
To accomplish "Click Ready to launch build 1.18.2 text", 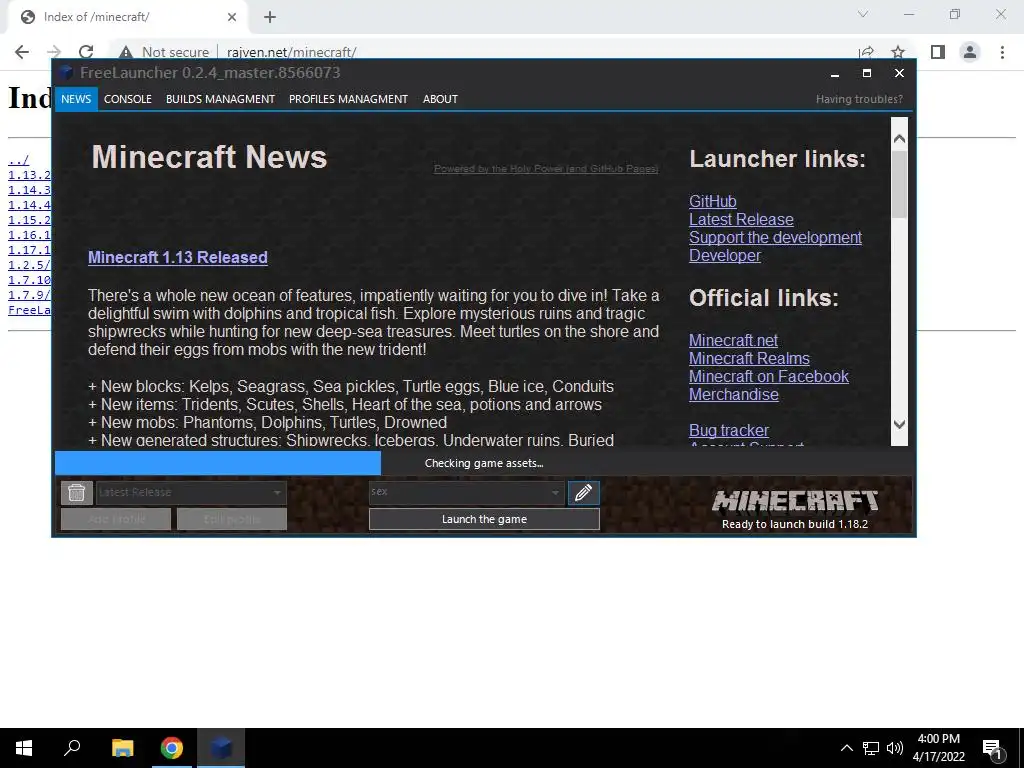I will (x=795, y=524).
